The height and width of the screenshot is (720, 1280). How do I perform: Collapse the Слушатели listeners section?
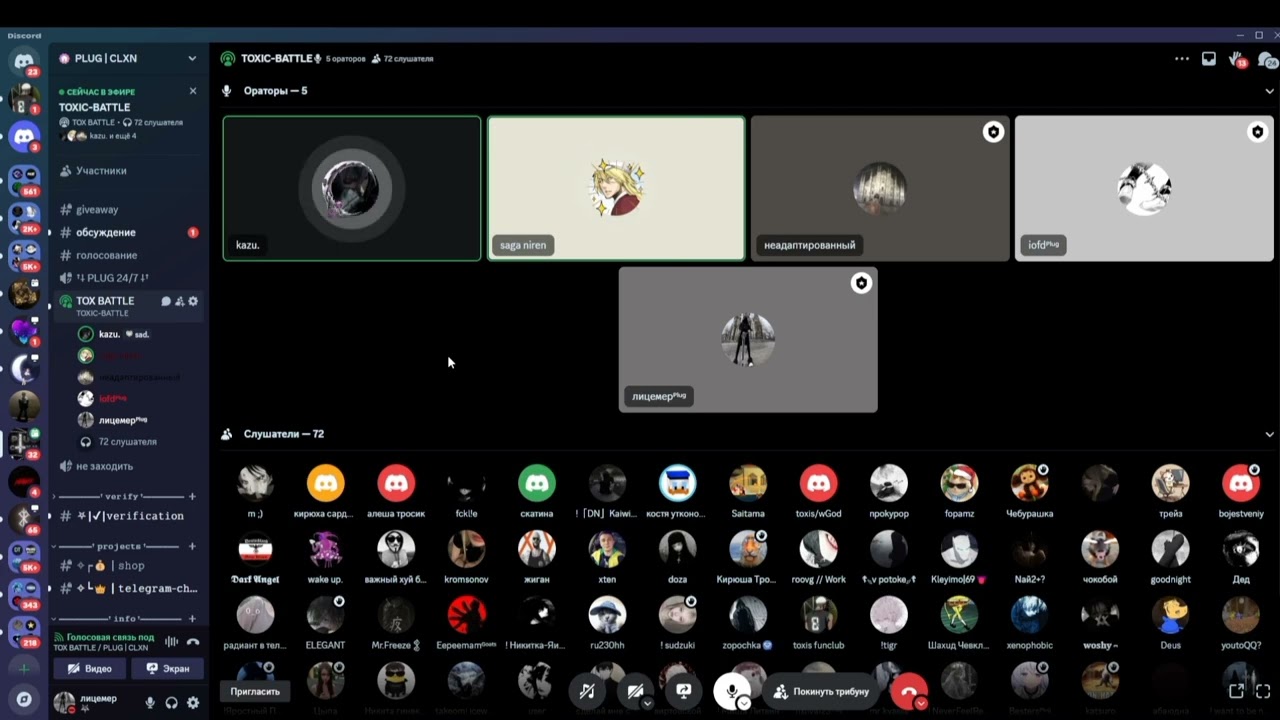1270,434
